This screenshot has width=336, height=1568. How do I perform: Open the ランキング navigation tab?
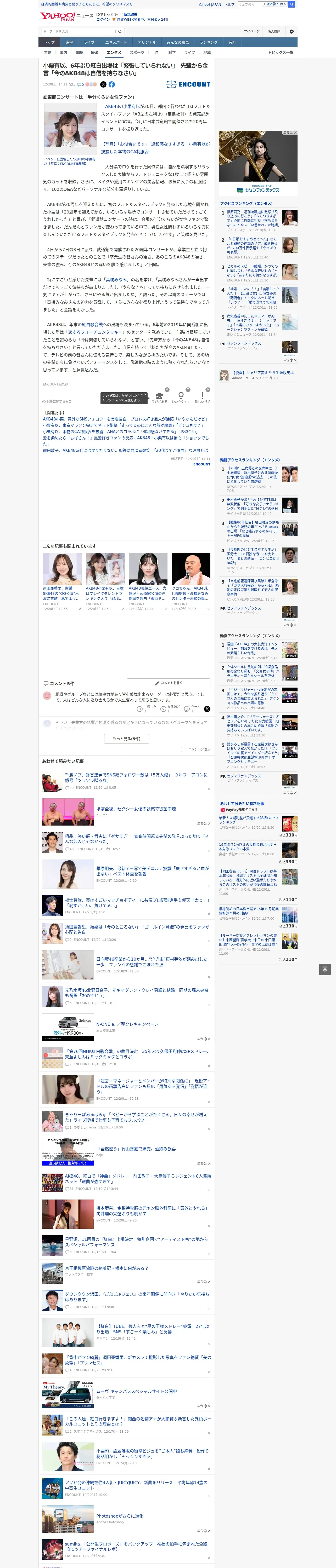coord(209,42)
